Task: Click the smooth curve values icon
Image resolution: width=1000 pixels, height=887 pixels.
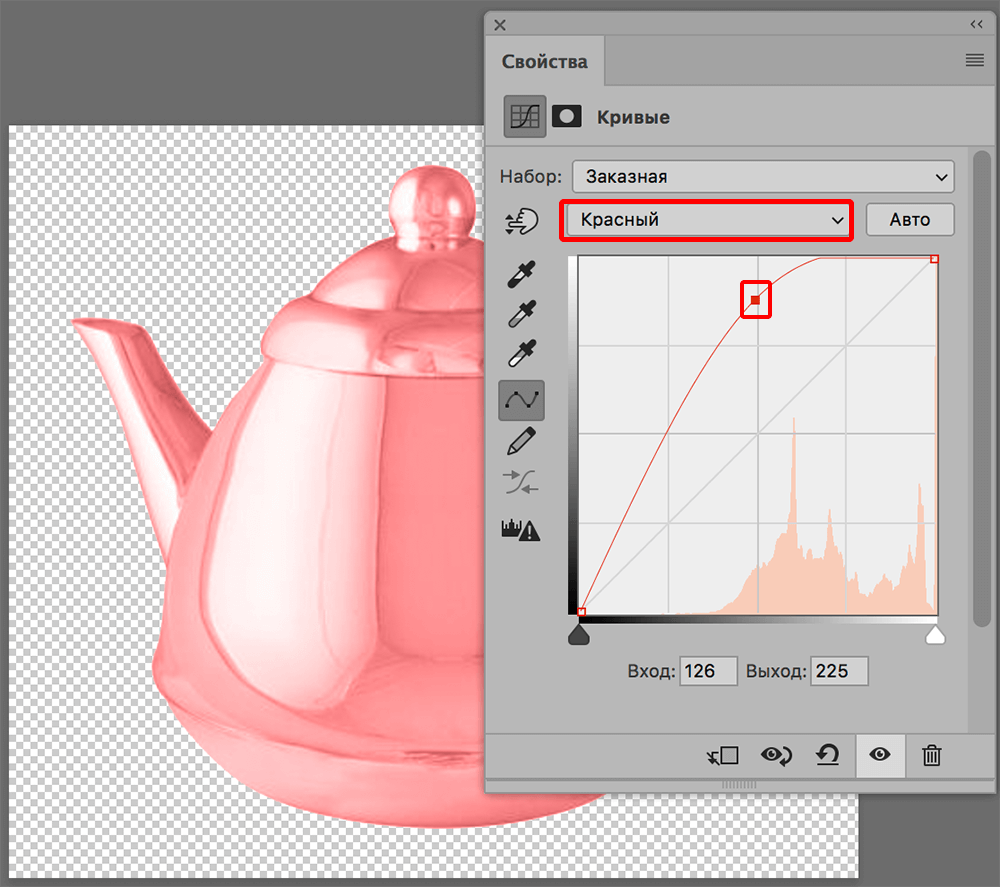Action: [x=521, y=484]
